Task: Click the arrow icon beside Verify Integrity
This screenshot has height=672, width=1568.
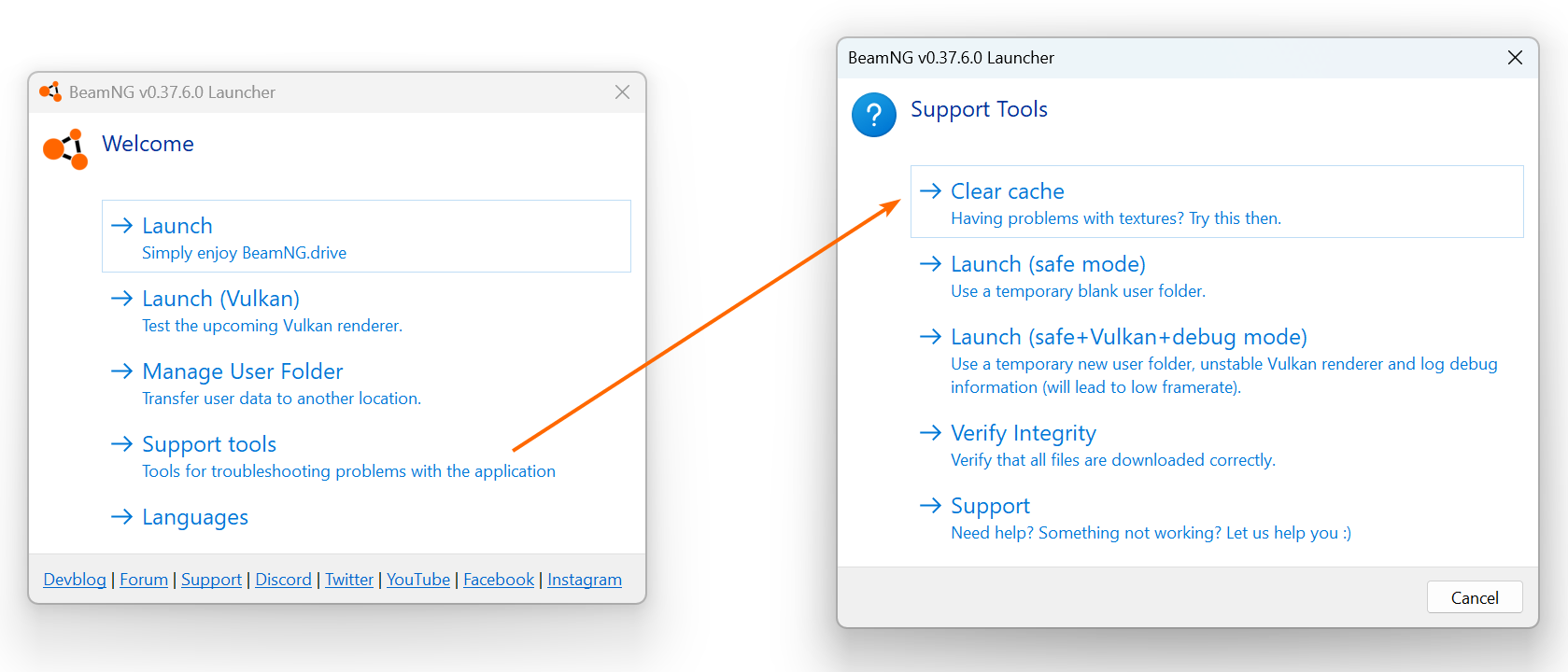Action: (930, 432)
